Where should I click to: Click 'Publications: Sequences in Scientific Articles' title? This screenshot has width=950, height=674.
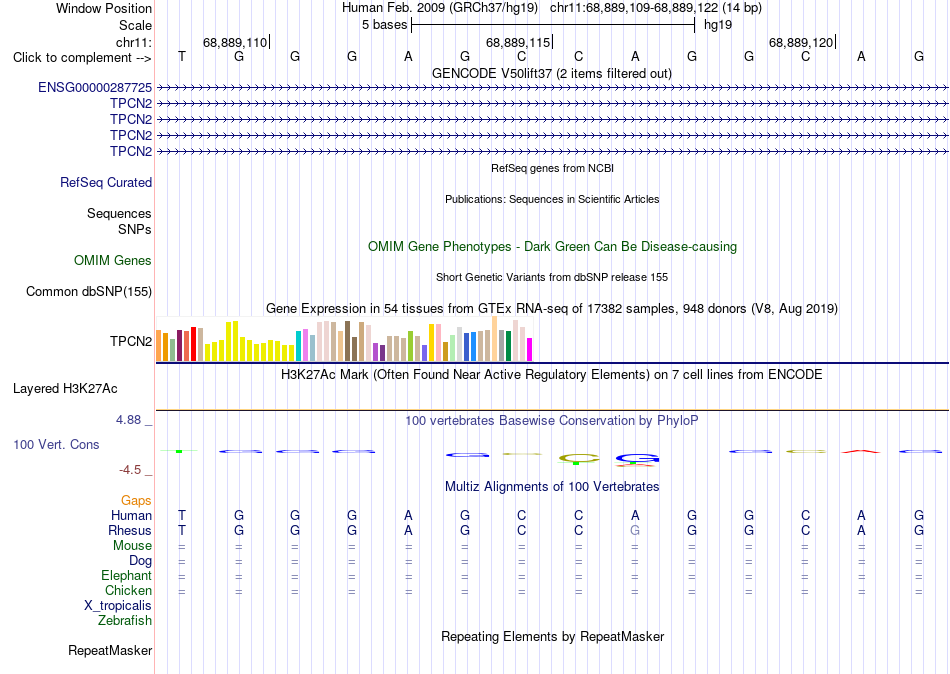[552, 199]
